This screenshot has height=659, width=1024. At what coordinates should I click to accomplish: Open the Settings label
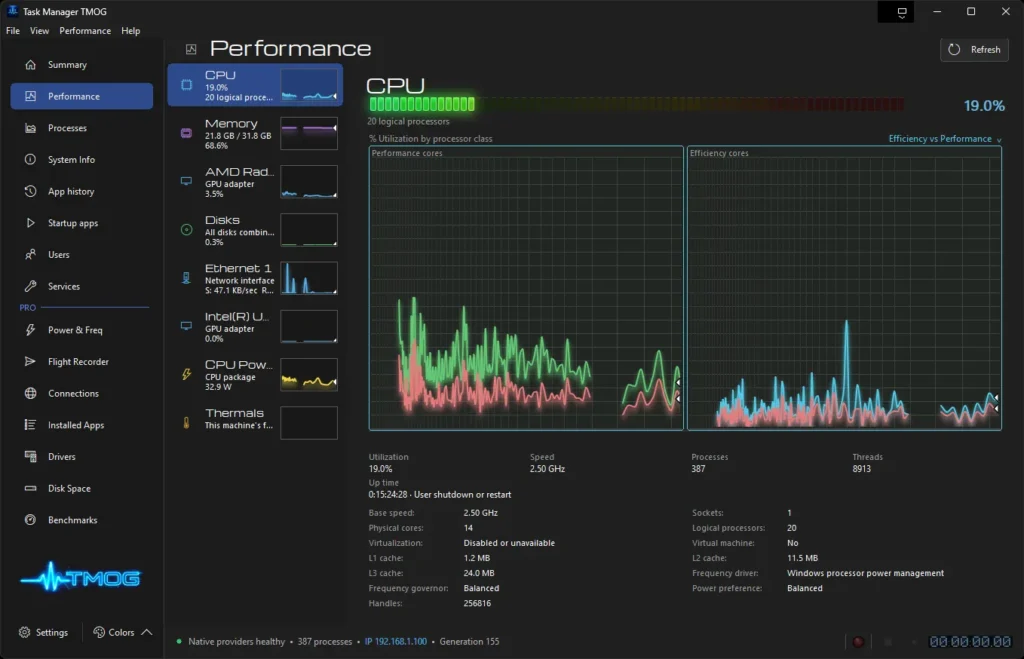[52, 632]
